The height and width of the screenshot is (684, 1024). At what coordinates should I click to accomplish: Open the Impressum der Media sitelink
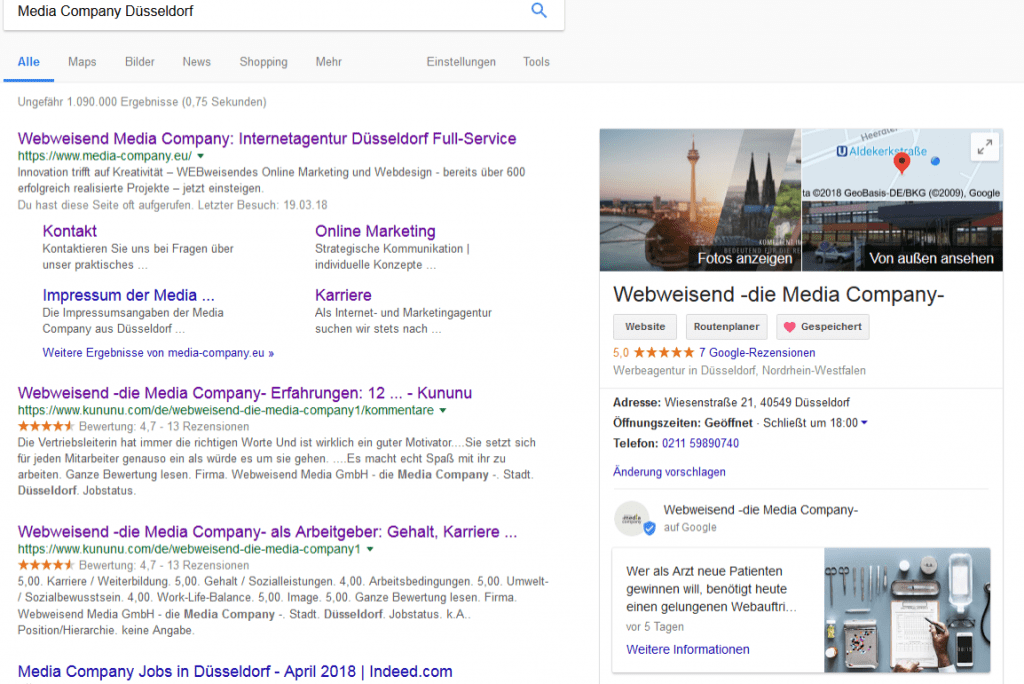128,295
